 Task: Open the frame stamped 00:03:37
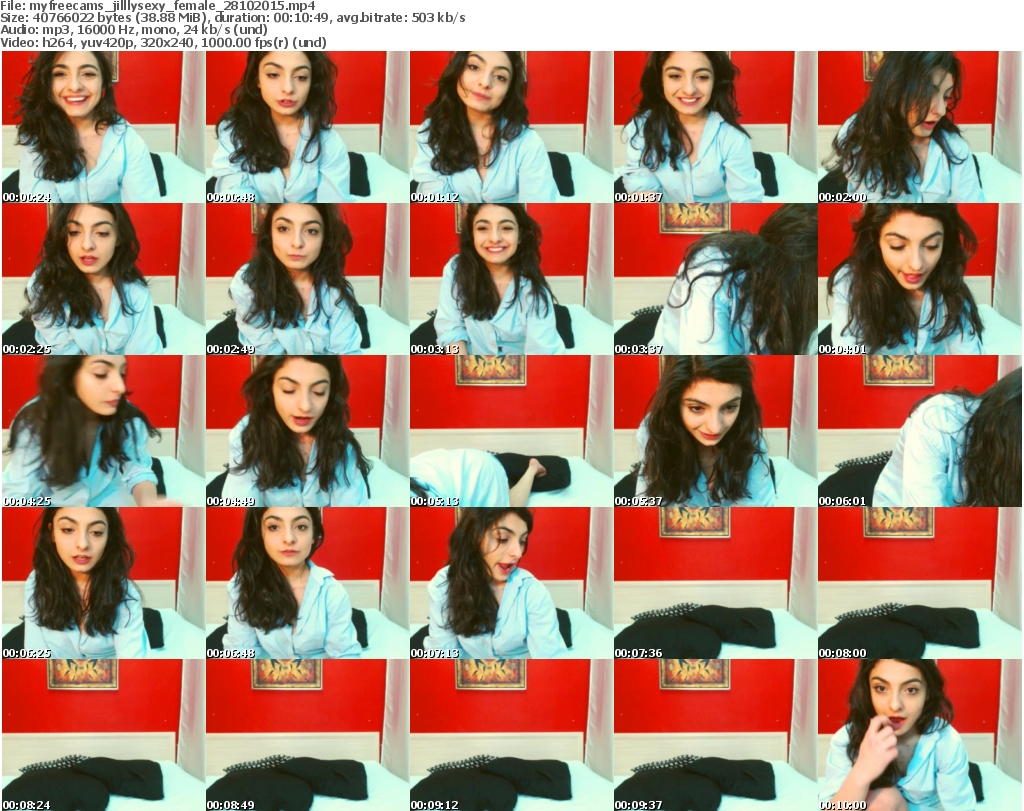coord(715,279)
